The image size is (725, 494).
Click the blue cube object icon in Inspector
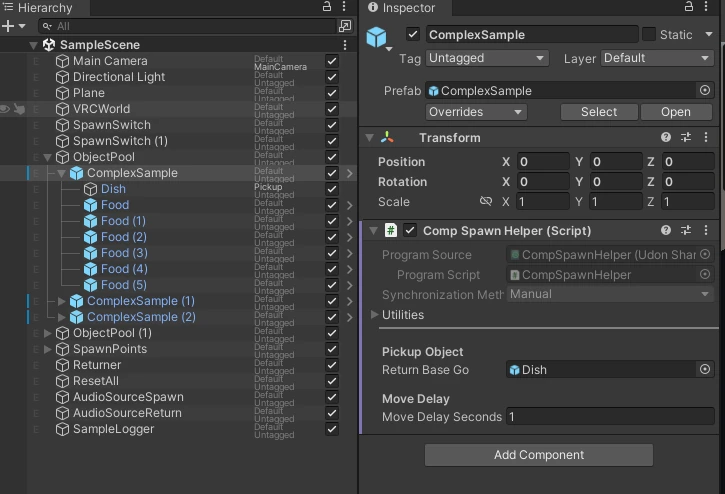(x=376, y=37)
